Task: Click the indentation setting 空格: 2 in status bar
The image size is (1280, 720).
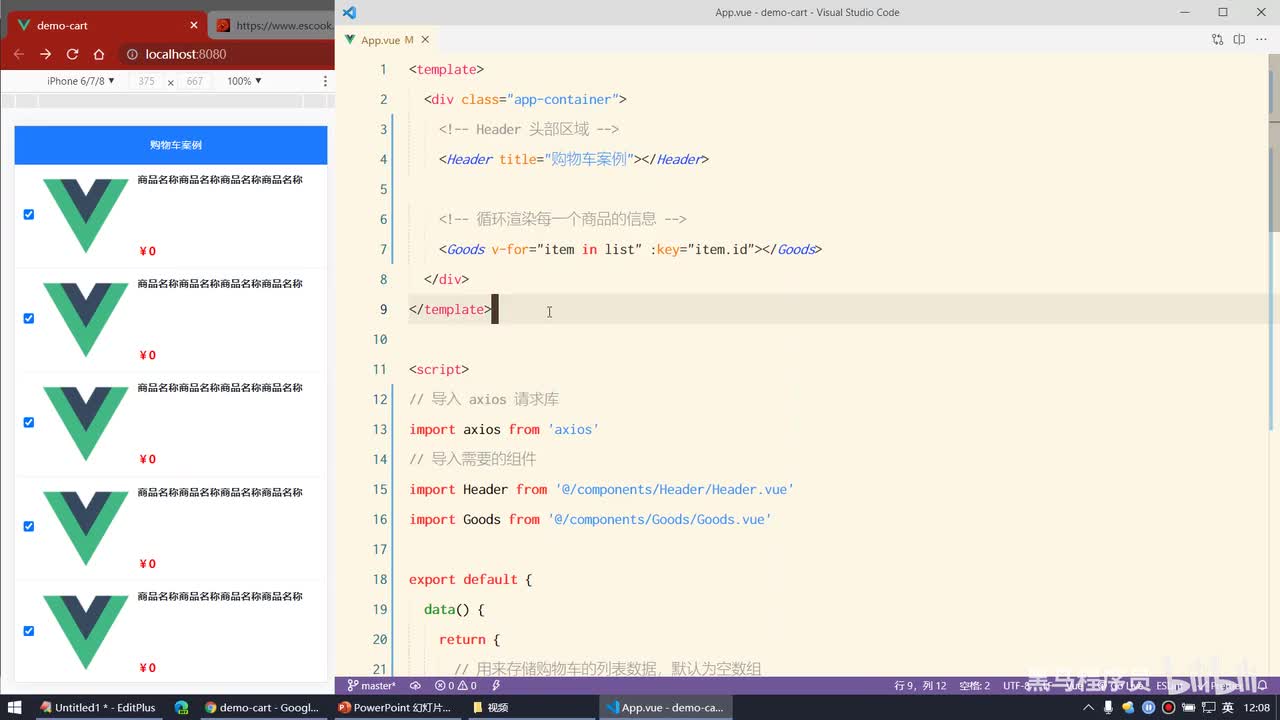Action: tap(974, 686)
